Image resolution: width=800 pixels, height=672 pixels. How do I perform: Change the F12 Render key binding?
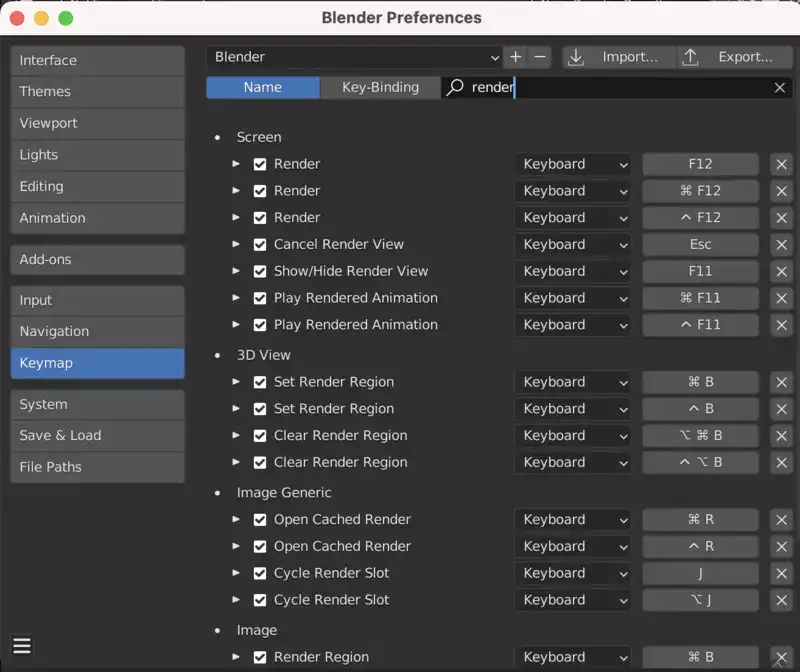click(700, 164)
